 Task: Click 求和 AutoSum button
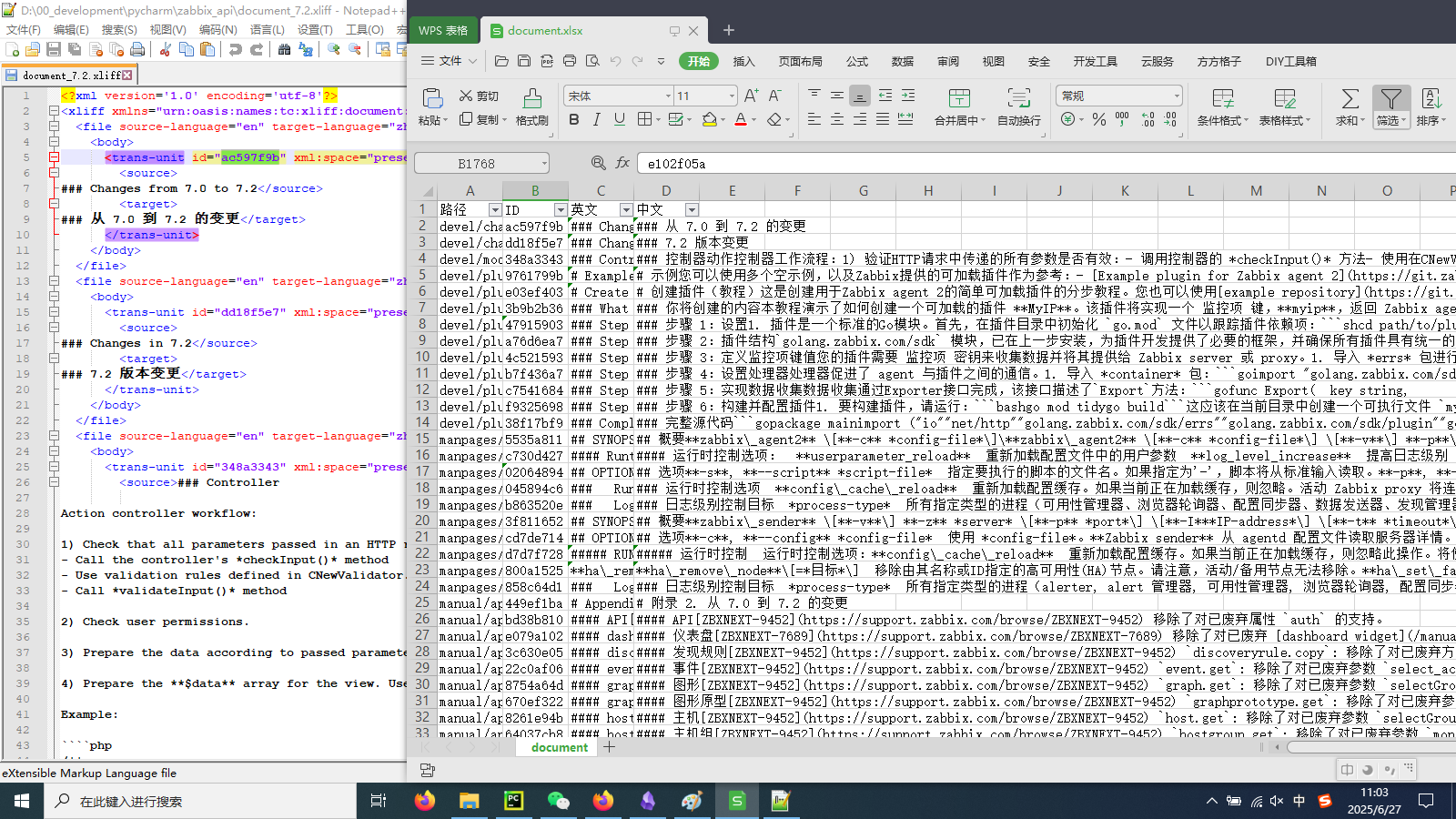click(1350, 107)
